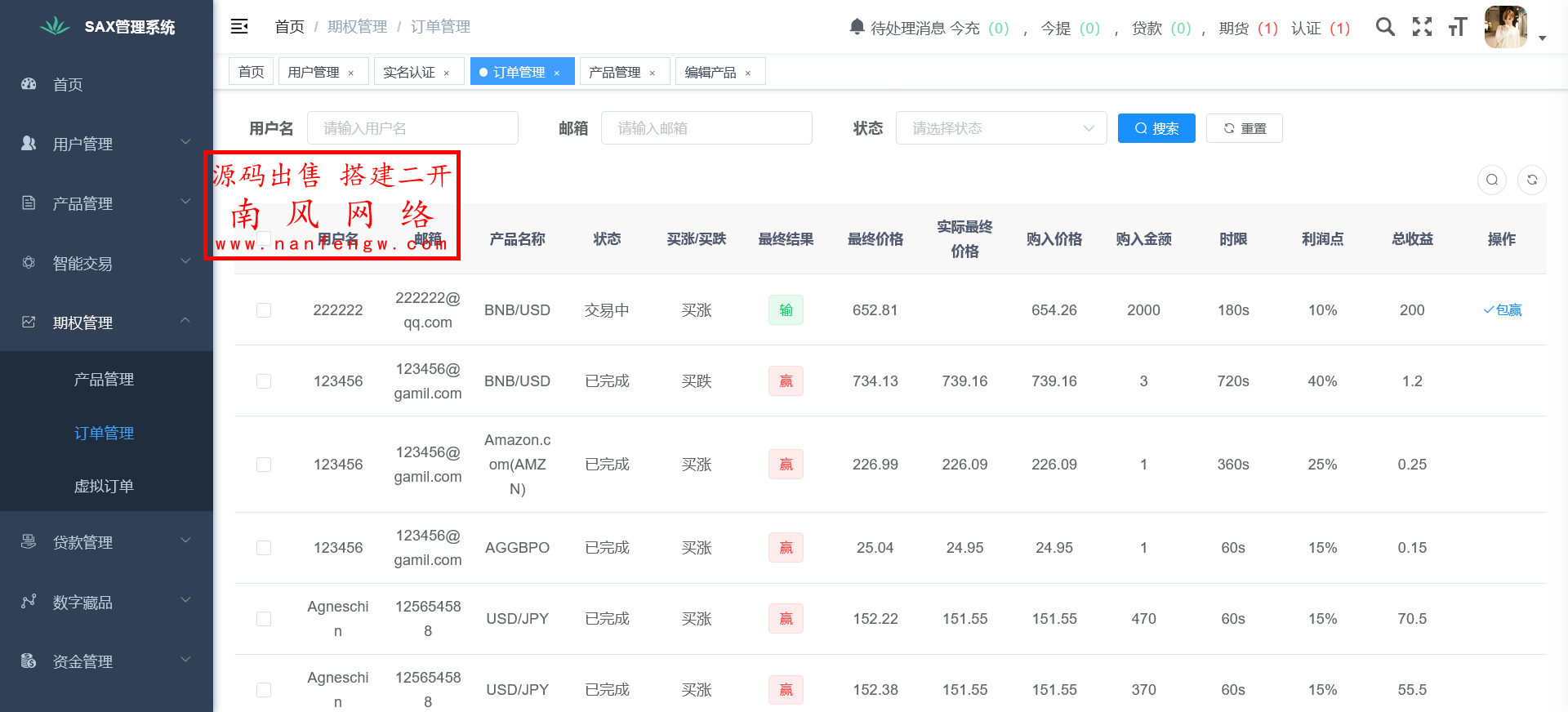Click the 用户名 input field
This screenshot has width=1568, height=712.
(412, 128)
